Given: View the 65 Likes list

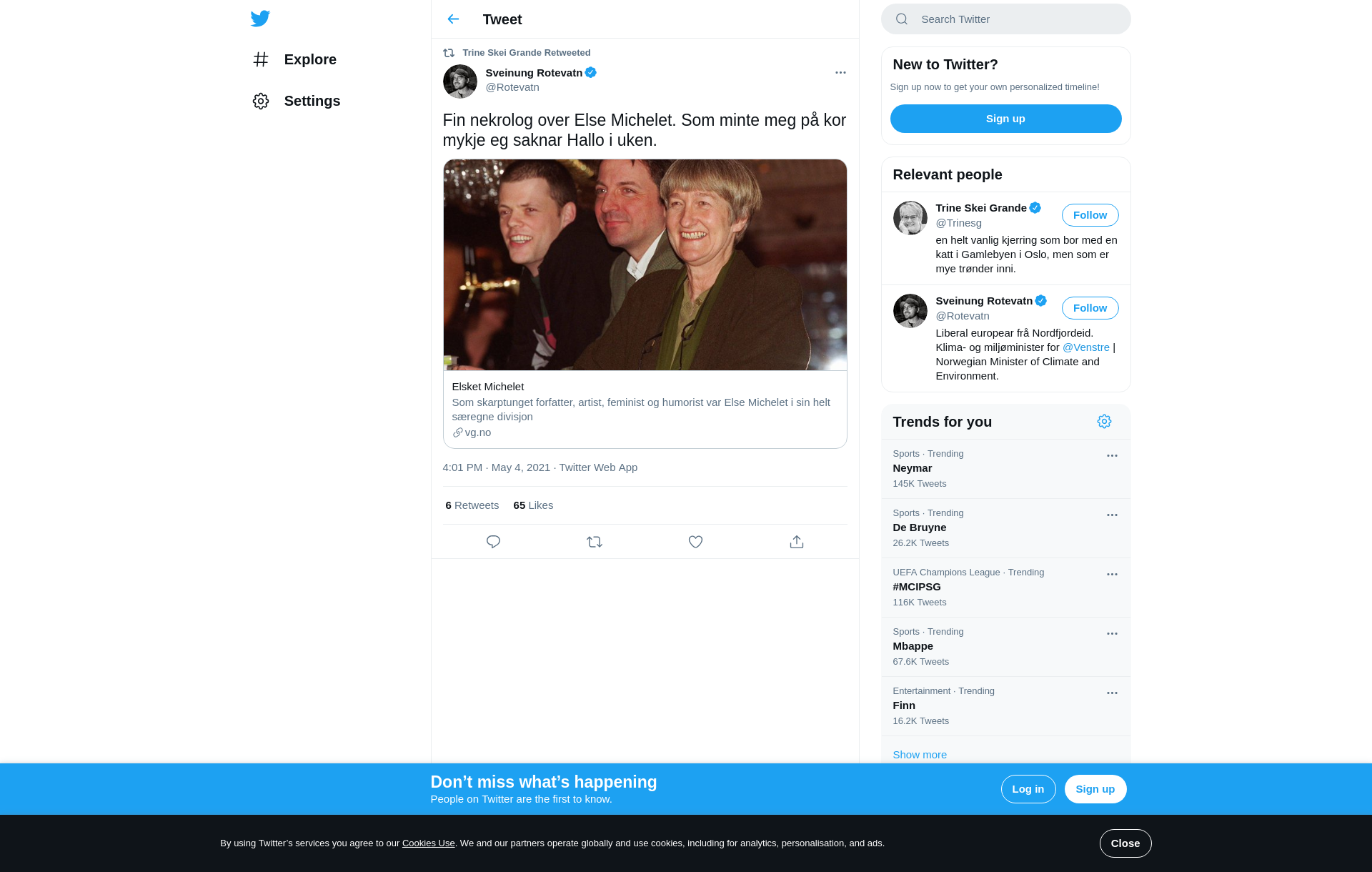Looking at the screenshot, I should coord(533,505).
